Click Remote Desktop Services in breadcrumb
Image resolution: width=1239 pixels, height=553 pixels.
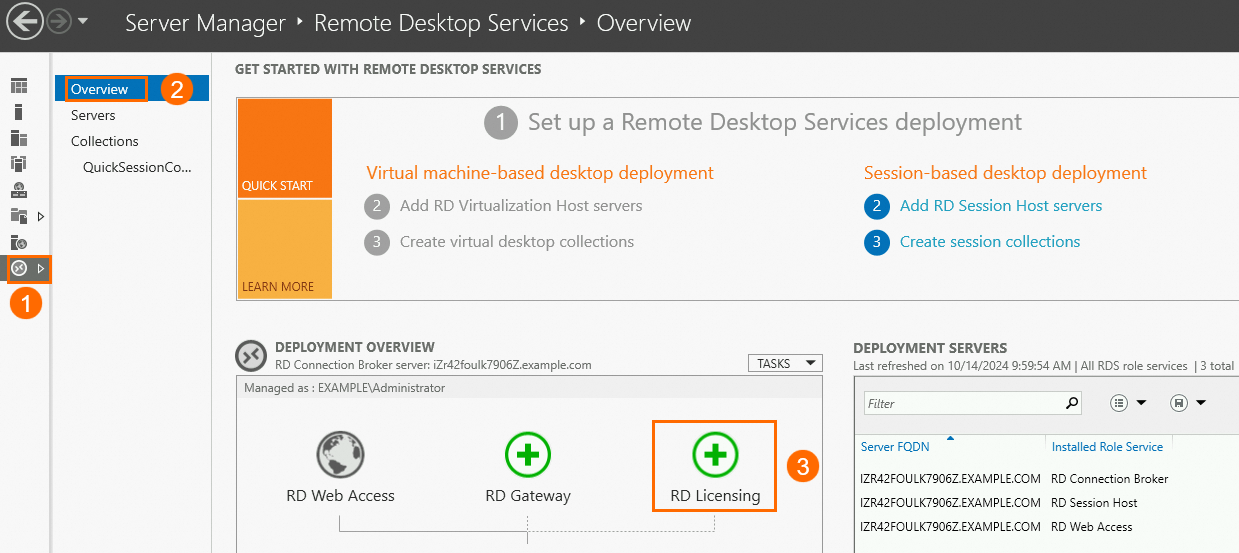[441, 22]
